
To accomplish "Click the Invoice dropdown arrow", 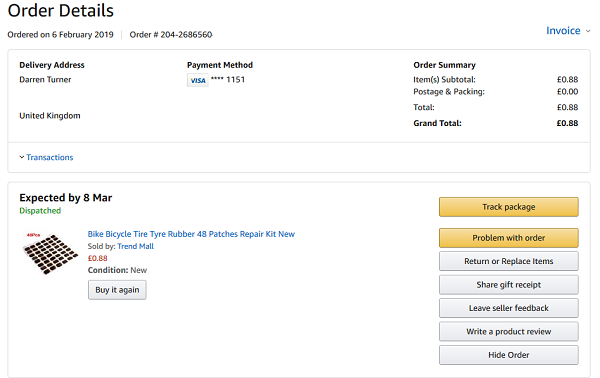I will pyautogui.click(x=588, y=31).
